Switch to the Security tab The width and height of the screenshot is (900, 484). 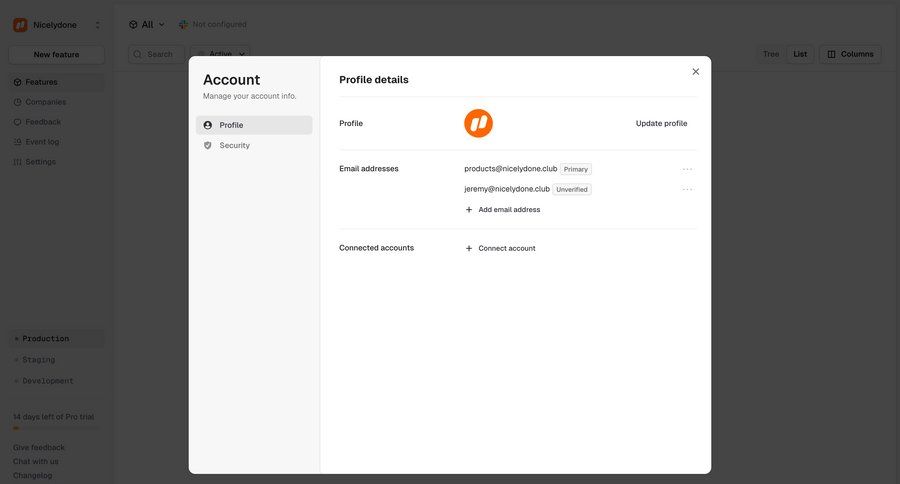(x=254, y=145)
